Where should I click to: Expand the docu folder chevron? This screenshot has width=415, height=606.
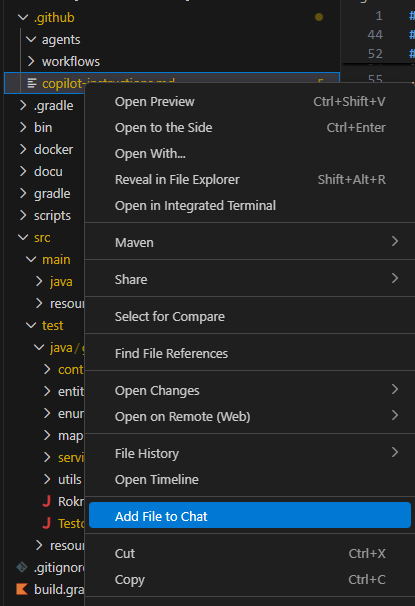[x=23, y=172]
